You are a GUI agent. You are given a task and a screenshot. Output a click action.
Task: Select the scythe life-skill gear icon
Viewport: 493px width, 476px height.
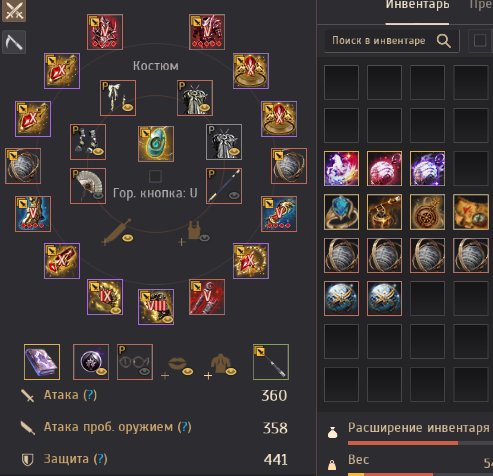coord(14,42)
